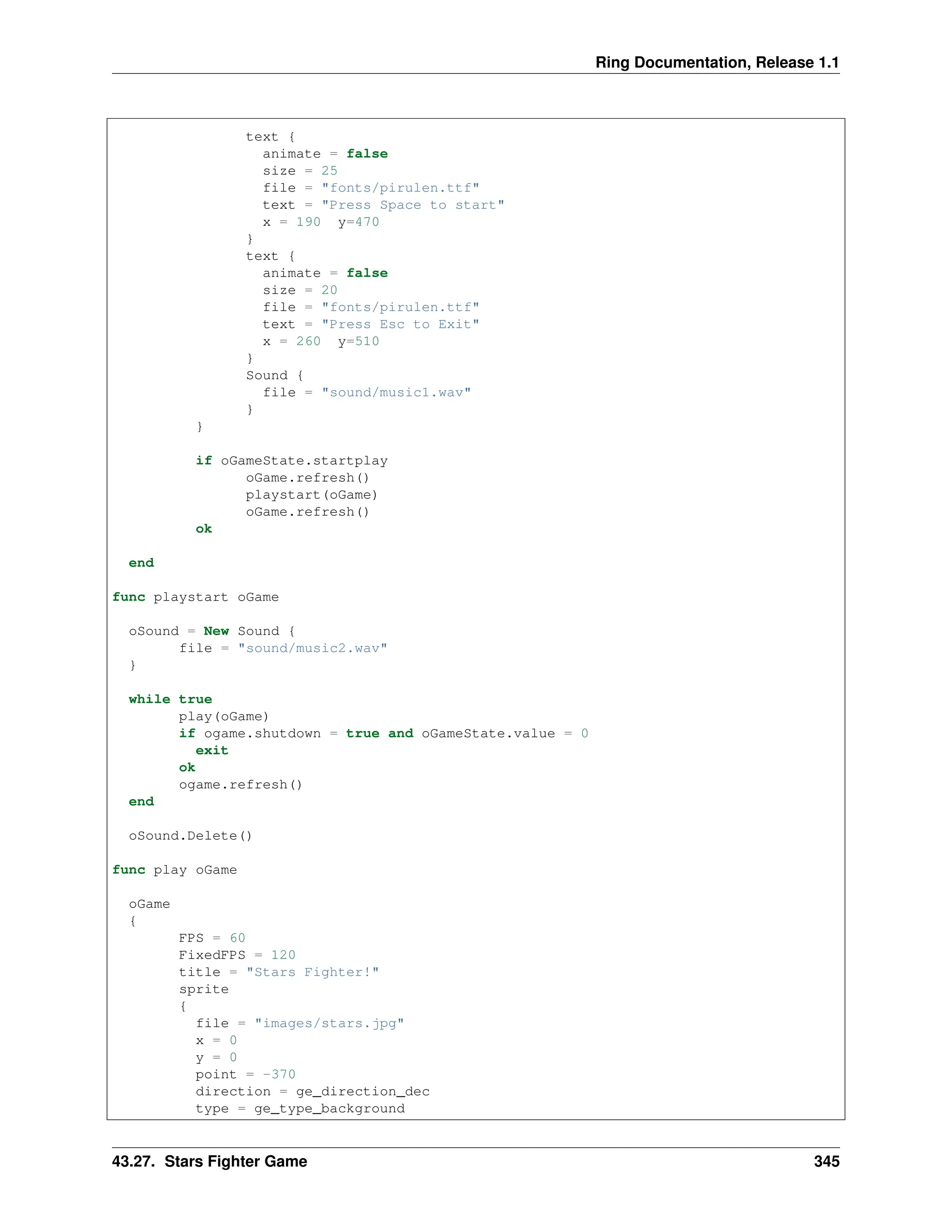The height and width of the screenshot is (1232, 952).
Task: Click the footer text '43.27. Stars Fighter Game'
Action: 209,1161
